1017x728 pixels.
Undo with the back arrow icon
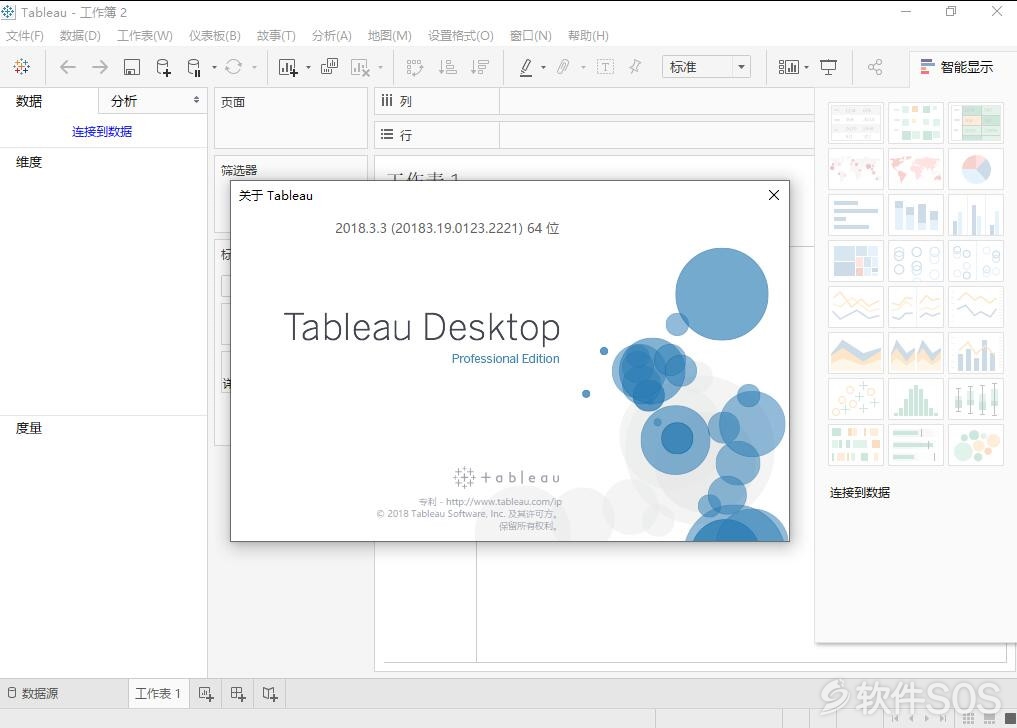67,67
